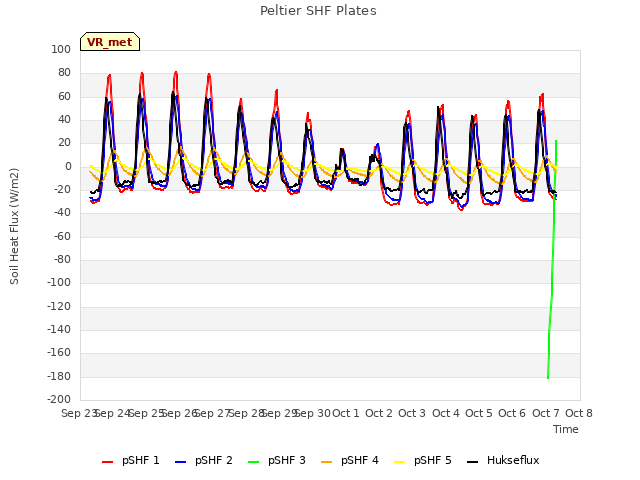Click the Oct 1 x-axis label

point(346,413)
